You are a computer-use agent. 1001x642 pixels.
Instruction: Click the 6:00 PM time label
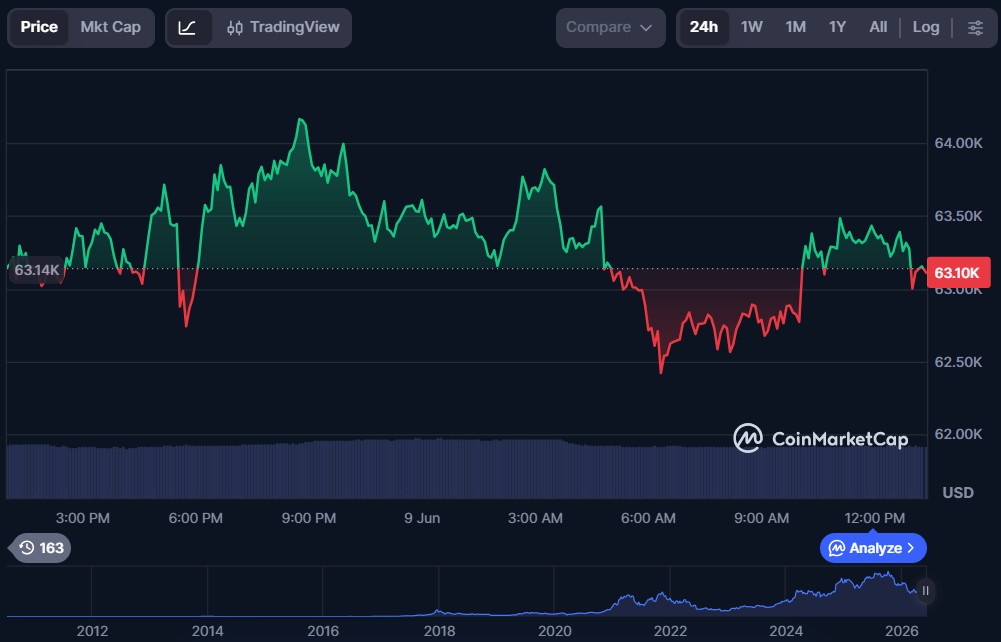click(x=195, y=518)
